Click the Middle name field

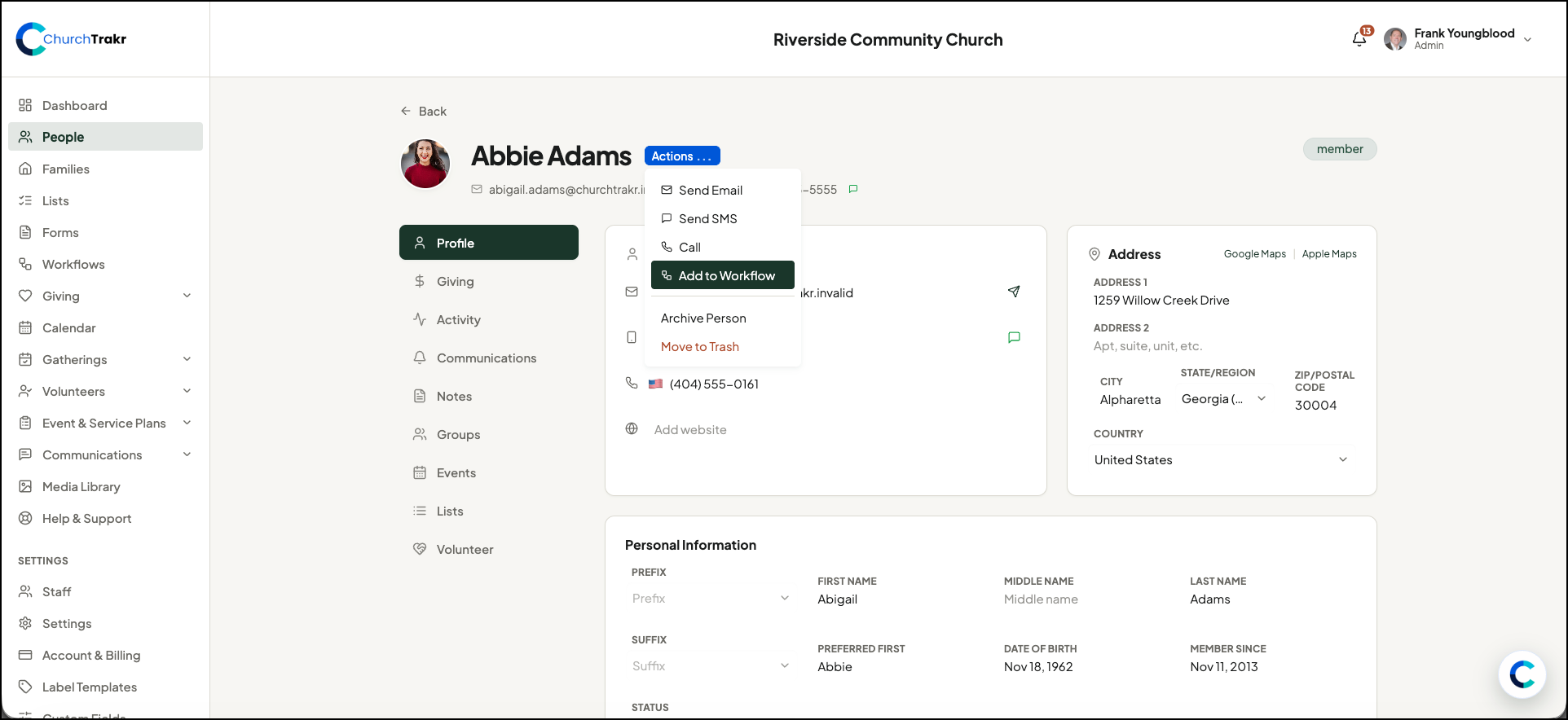tap(1041, 599)
